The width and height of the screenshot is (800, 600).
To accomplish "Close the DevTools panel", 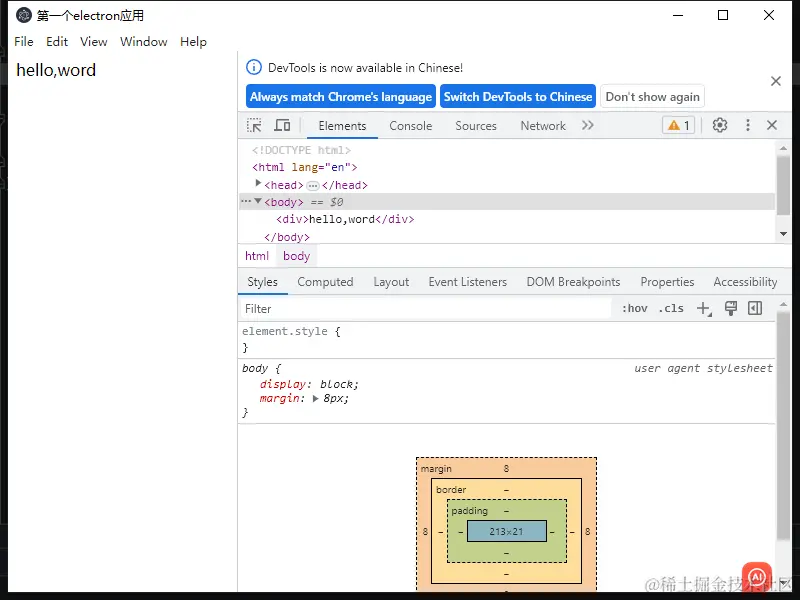I will pyautogui.click(x=772, y=125).
